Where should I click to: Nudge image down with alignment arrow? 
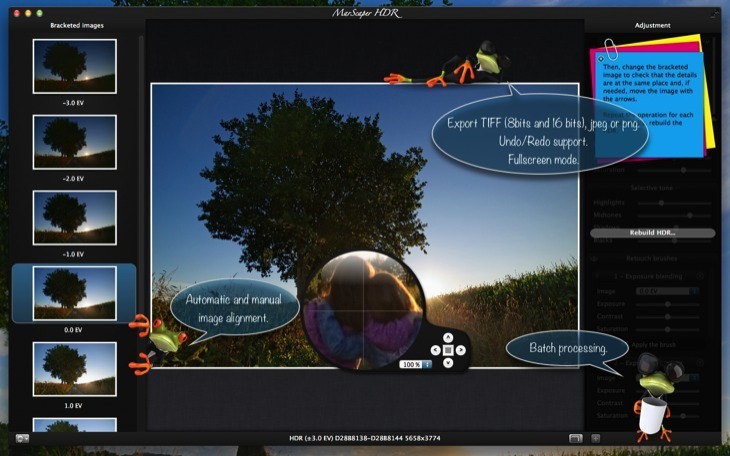point(448,362)
